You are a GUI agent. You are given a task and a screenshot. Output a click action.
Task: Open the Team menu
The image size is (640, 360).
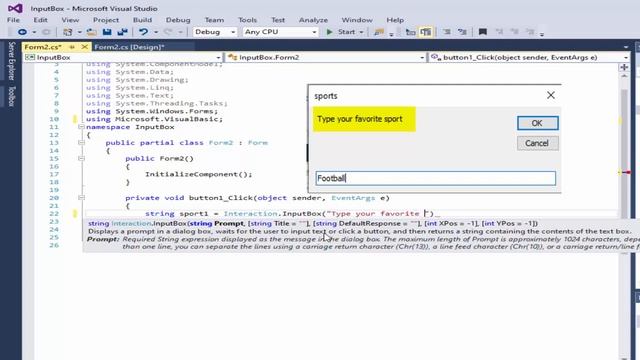pos(214,20)
